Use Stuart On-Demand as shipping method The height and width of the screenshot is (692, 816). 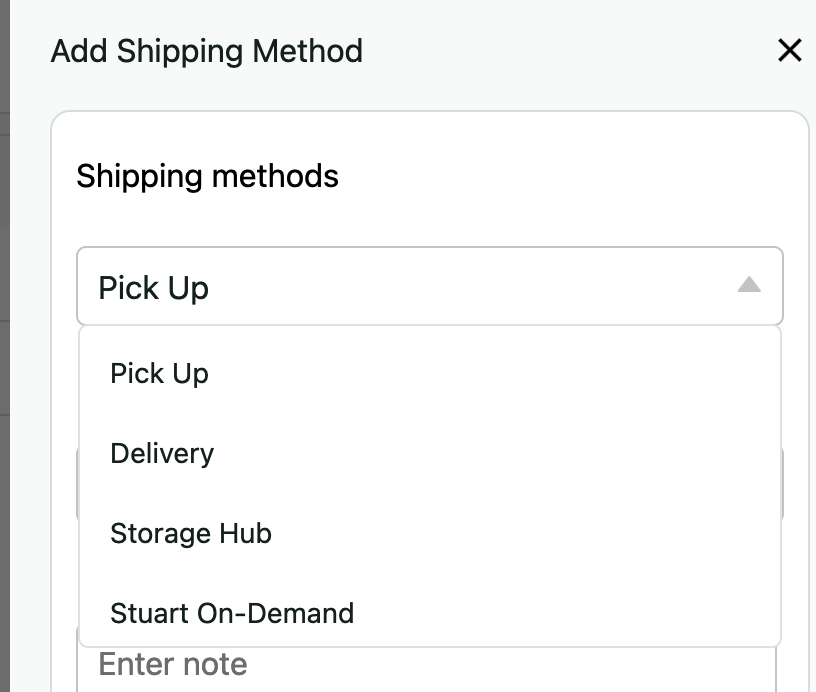tap(232, 613)
